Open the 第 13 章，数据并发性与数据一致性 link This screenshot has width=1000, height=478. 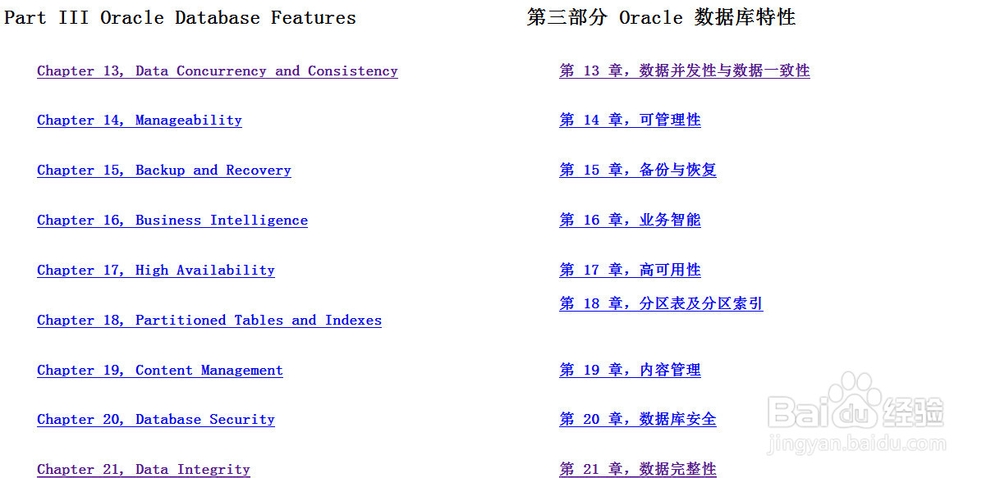pos(684,71)
